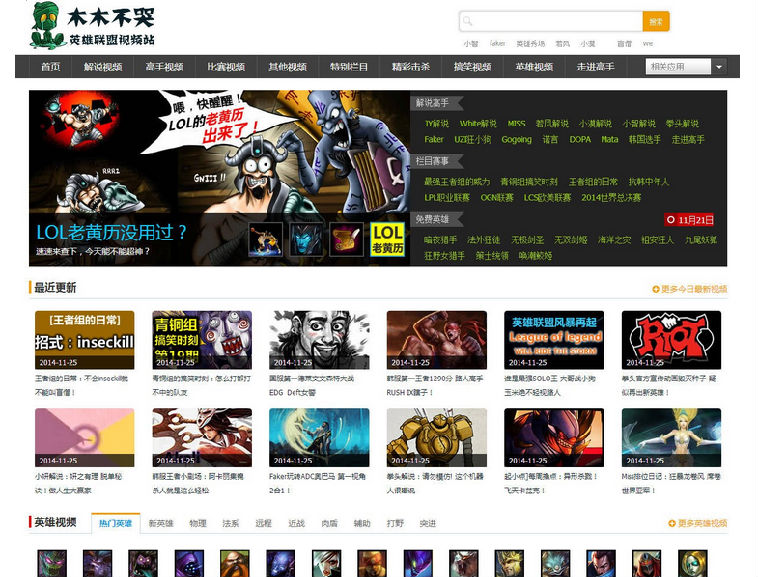
Task: Open 特别栏目 in the navigation bar
Action: pos(349,67)
